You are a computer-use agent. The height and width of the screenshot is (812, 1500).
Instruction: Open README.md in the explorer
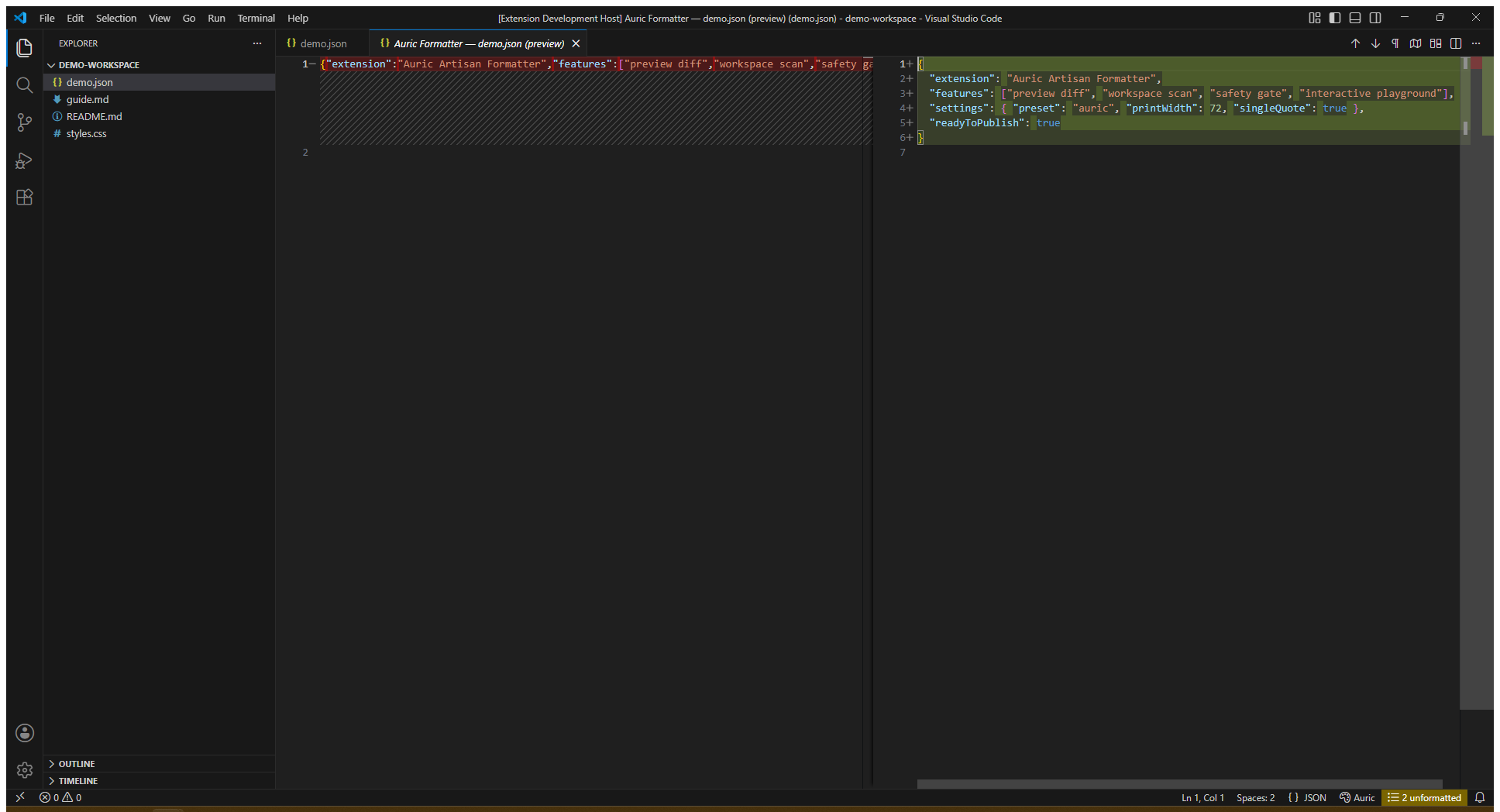point(159,116)
